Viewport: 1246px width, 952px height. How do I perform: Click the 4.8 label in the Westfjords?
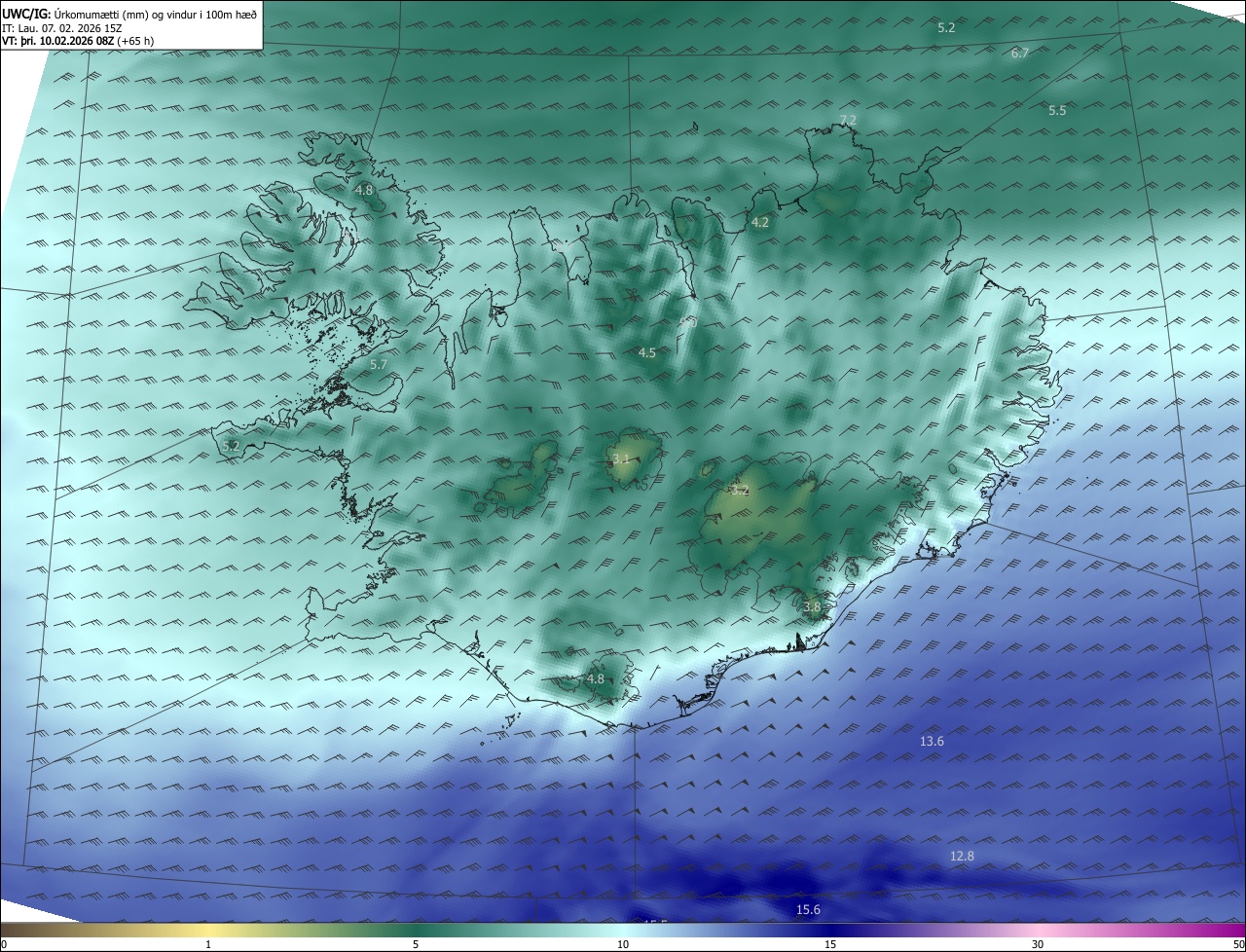click(x=364, y=191)
